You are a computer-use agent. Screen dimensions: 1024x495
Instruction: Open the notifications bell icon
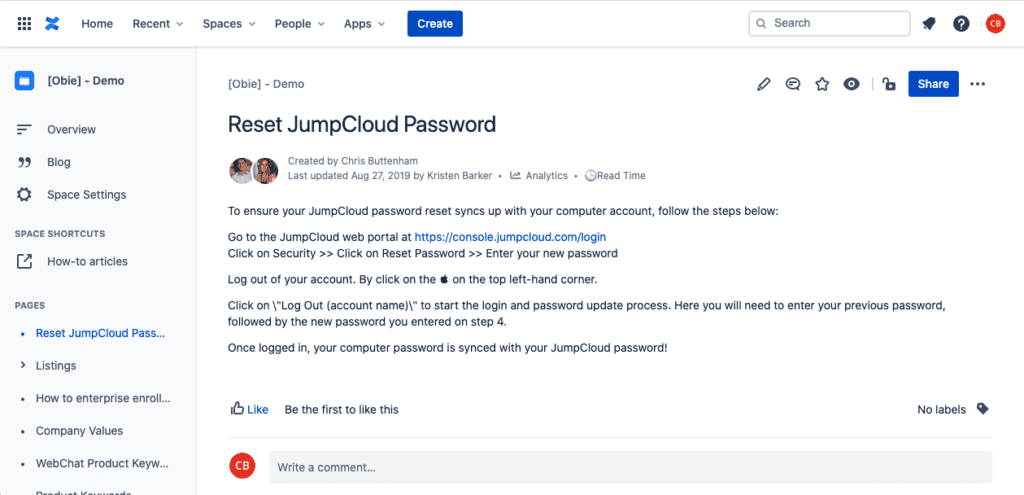(928, 24)
